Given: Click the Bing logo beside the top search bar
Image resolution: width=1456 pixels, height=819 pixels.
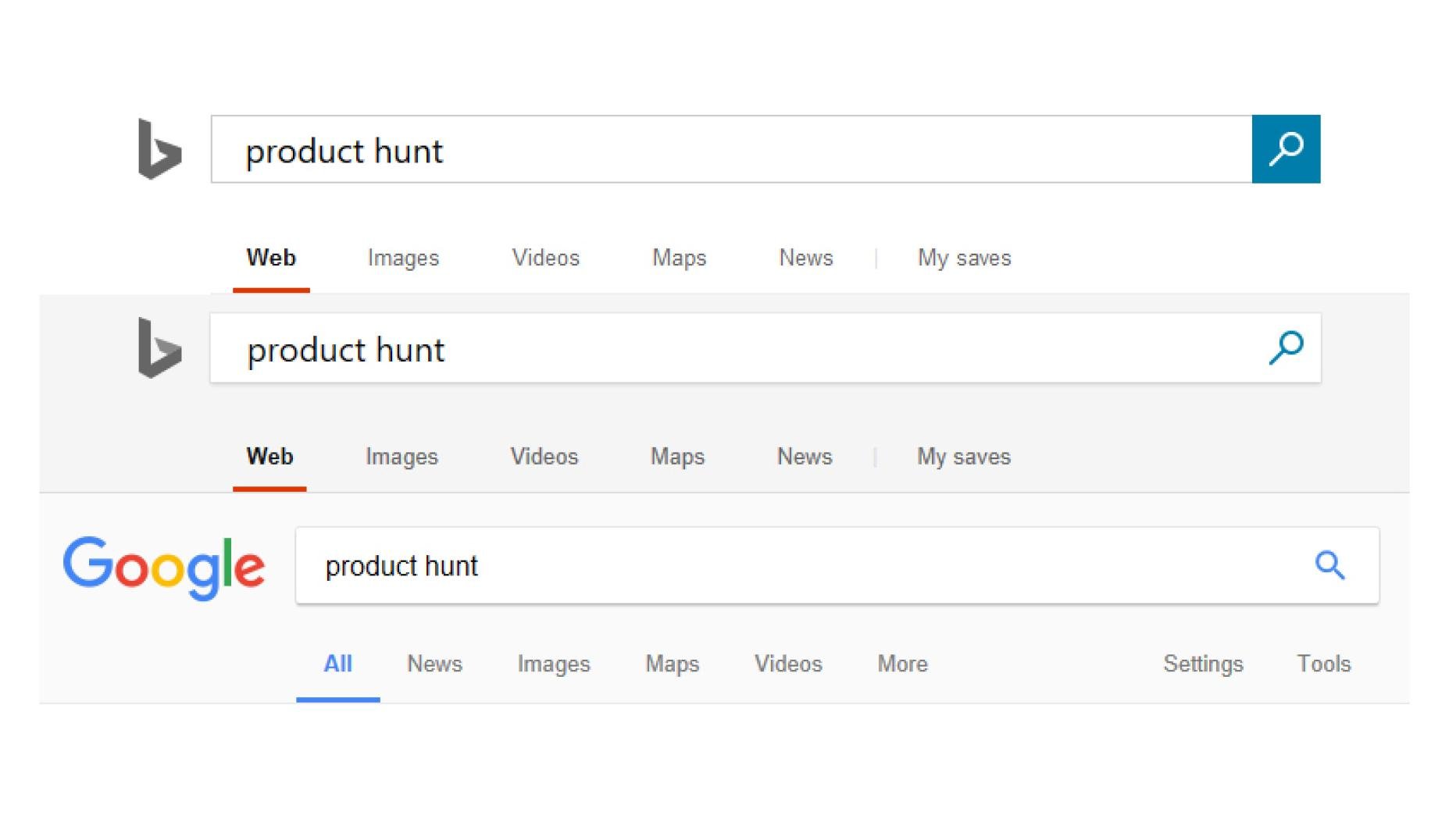Looking at the screenshot, I should point(160,149).
